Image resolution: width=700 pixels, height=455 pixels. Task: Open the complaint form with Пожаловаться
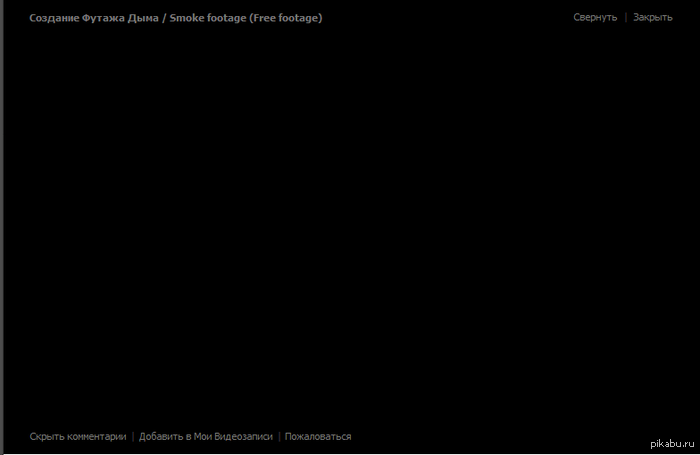pos(318,436)
